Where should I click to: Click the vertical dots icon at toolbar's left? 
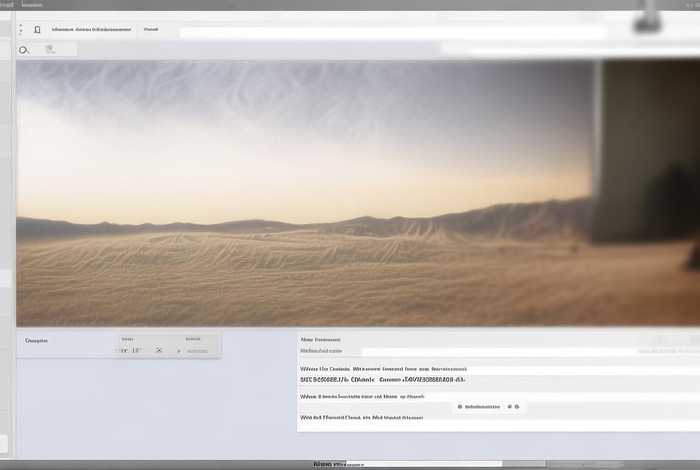pos(20,30)
